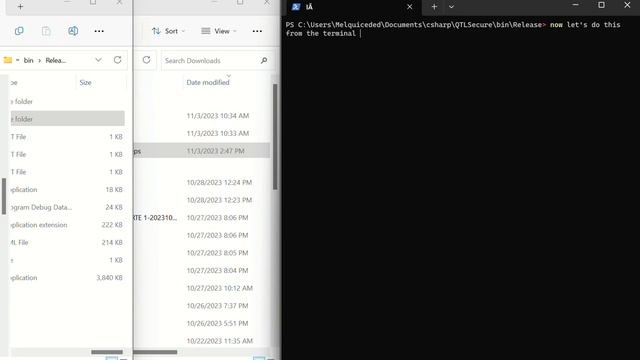The width and height of the screenshot is (640, 360).
Task: Click the Paste icon in left Explorer toolbar
Action: 46,31
